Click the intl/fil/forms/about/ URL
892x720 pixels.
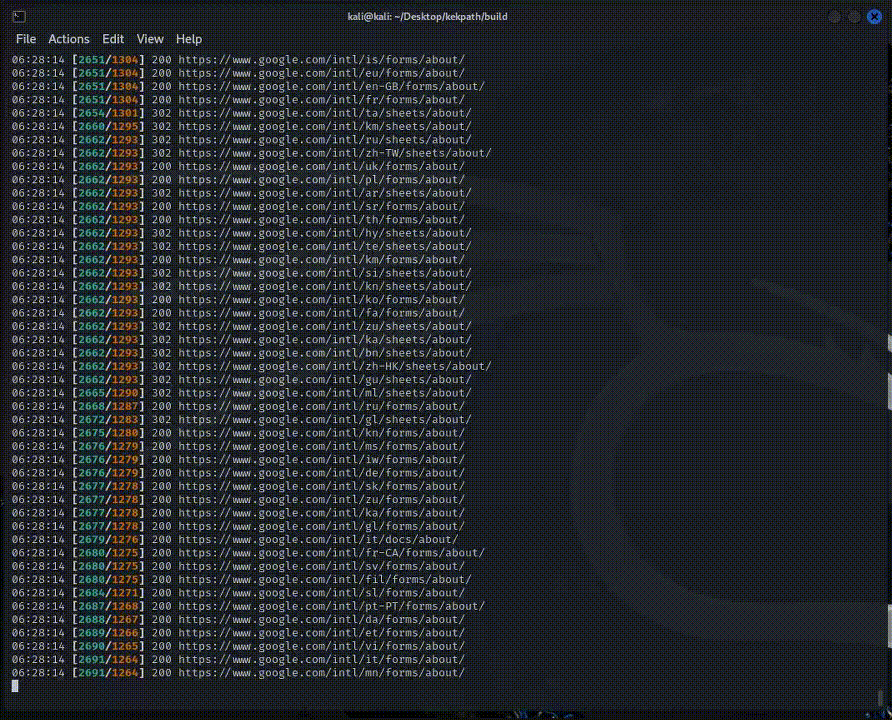325,580
